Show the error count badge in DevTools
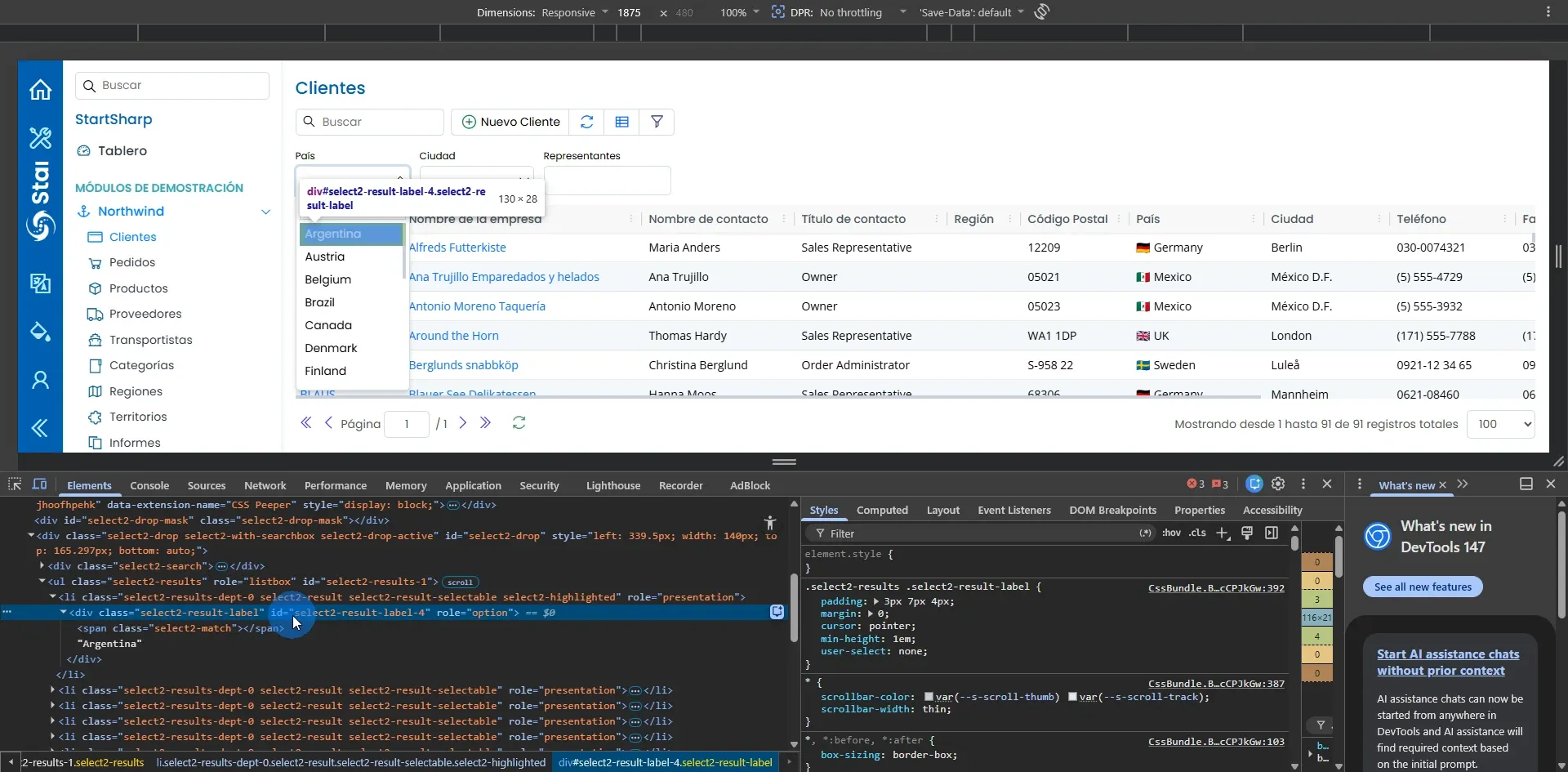Screen dimensions: 1568x772 pos(1196,484)
